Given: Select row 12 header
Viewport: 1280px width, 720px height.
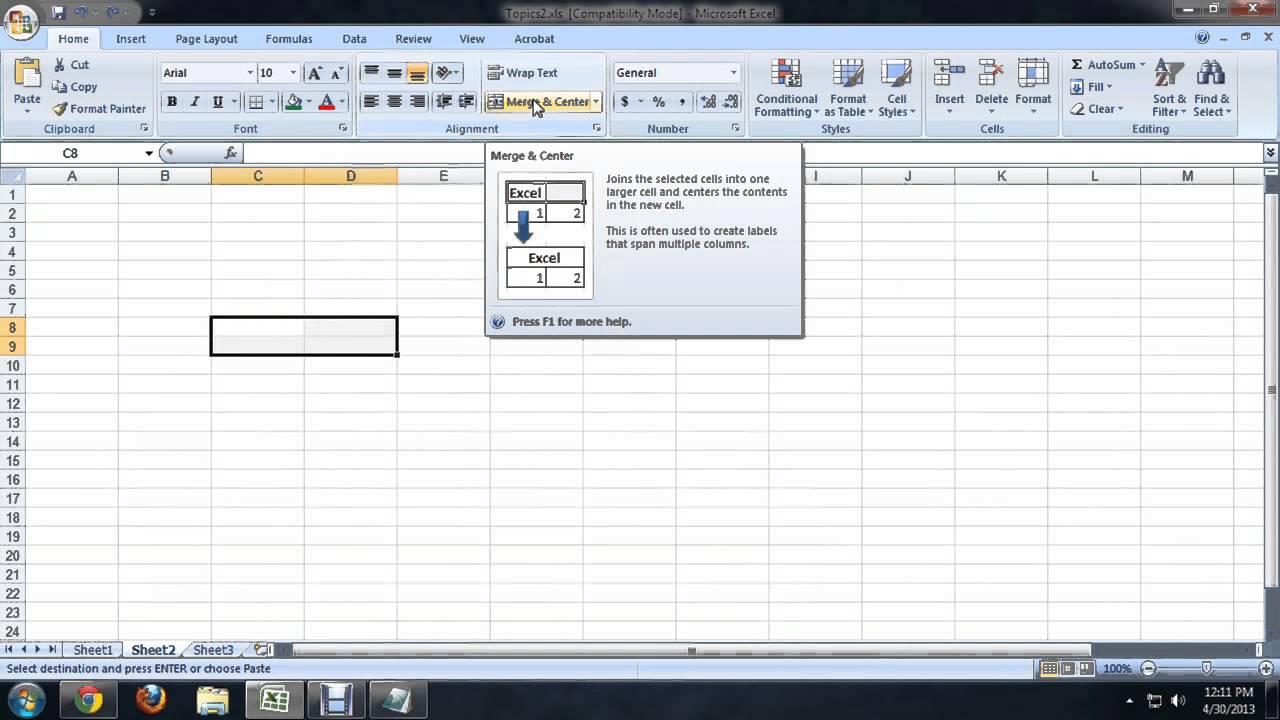Looking at the screenshot, I should (x=12, y=404).
